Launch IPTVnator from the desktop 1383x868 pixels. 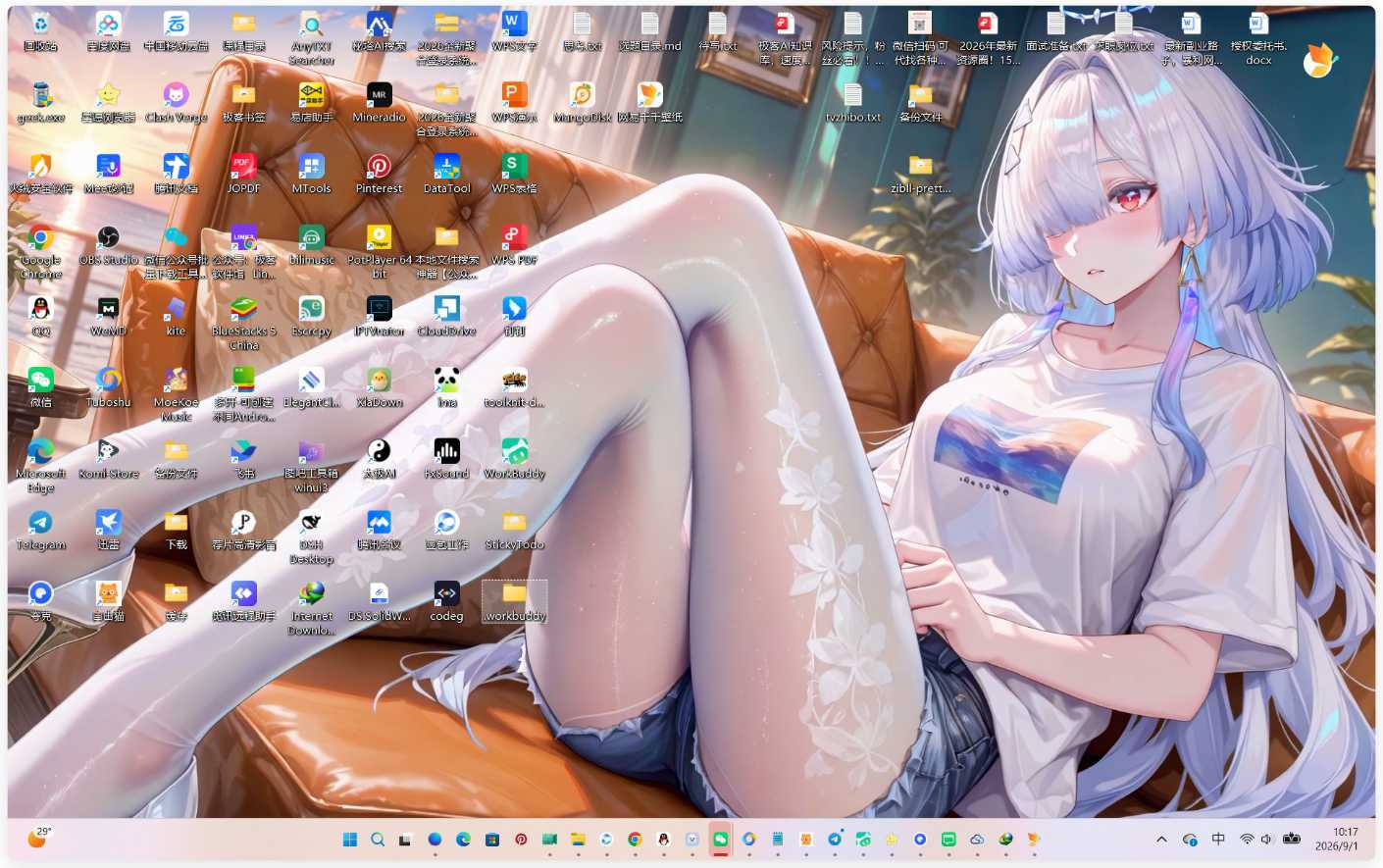[x=379, y=317]
